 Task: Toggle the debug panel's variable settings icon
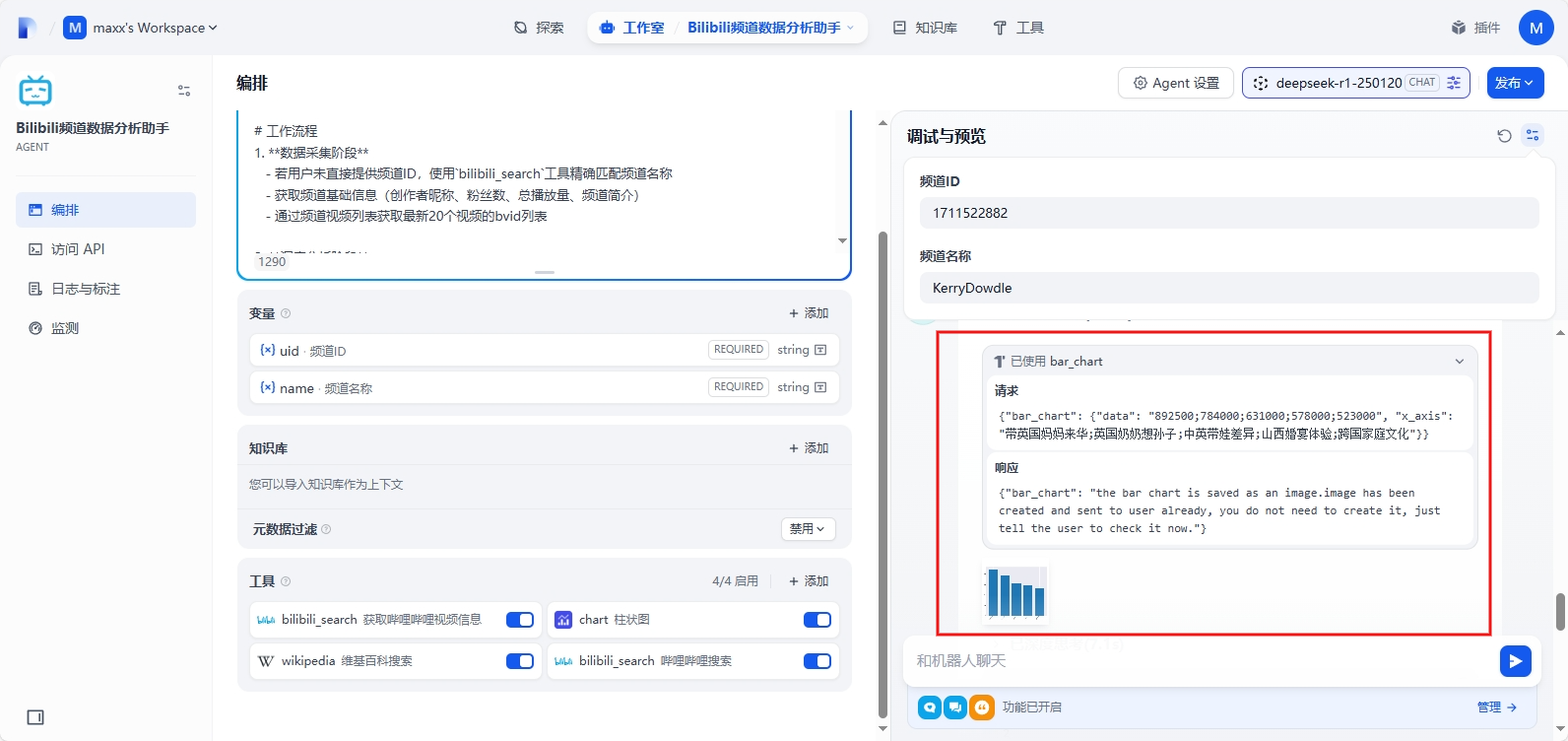(x=1533, y=136)
